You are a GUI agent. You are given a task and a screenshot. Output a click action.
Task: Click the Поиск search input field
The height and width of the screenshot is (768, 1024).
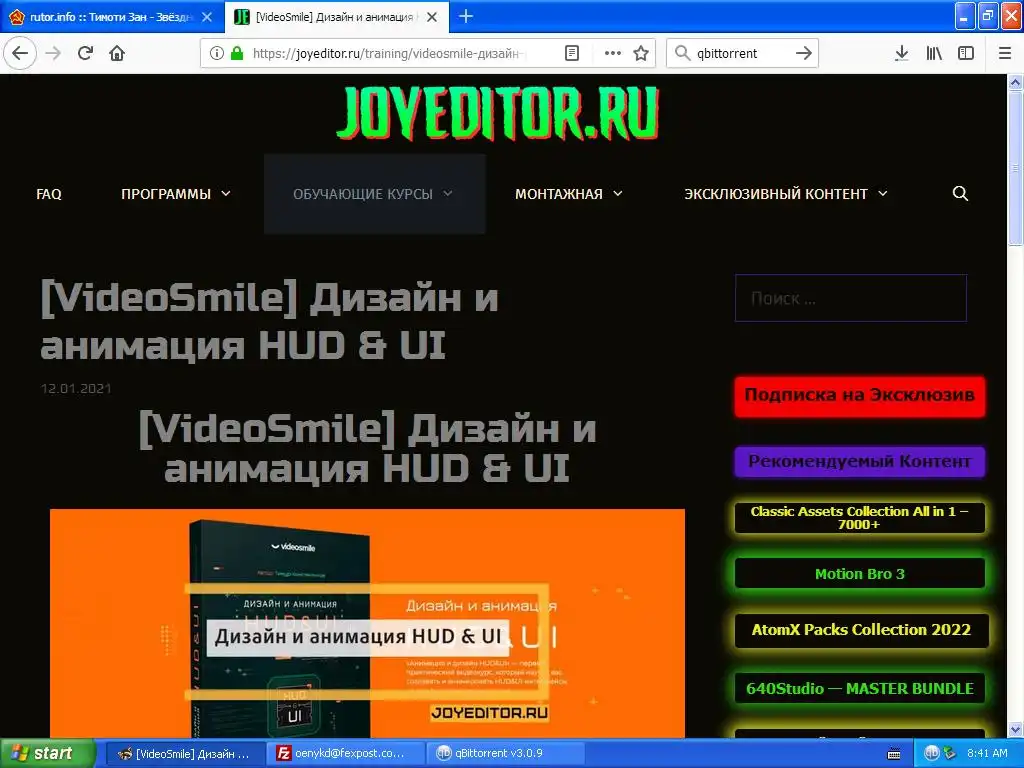click(851, 298)
